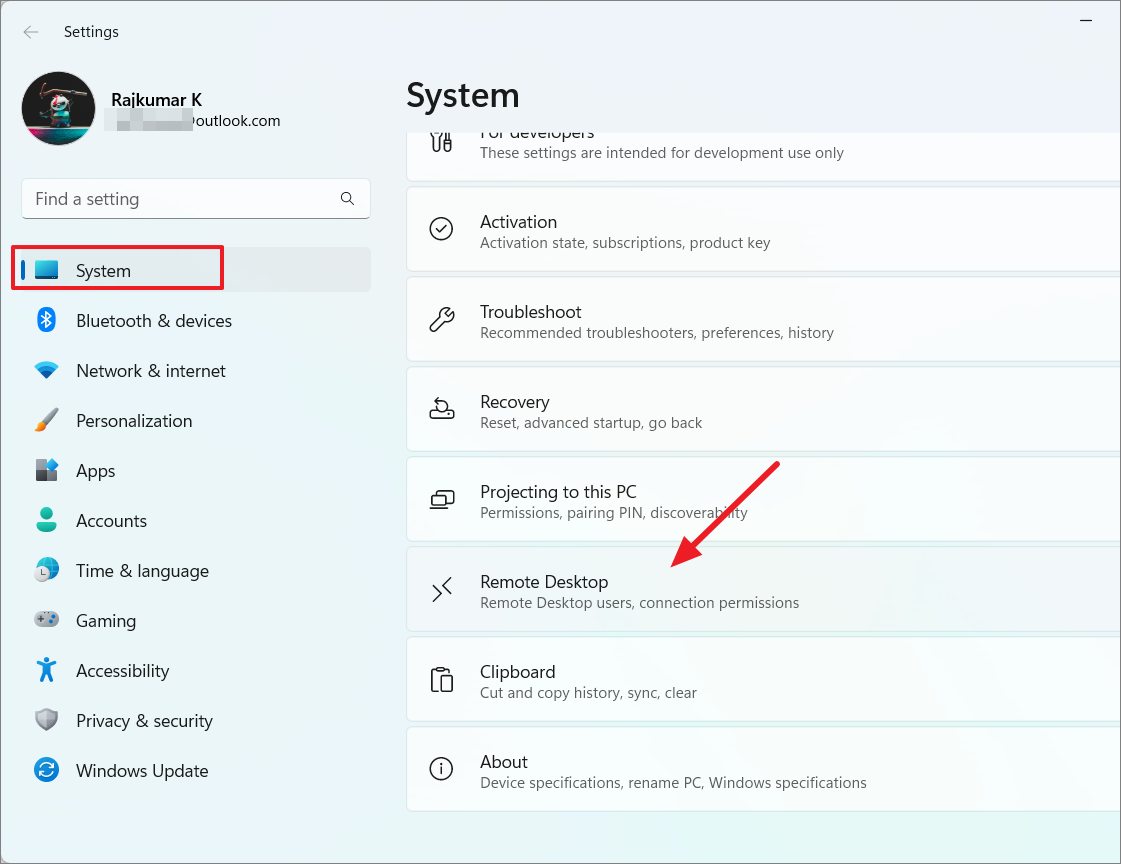The height and width of the screenshot is (864, 1121).
Task: Click the magnifier search icon
Action: pyautogui.click(x=347, y=199)
